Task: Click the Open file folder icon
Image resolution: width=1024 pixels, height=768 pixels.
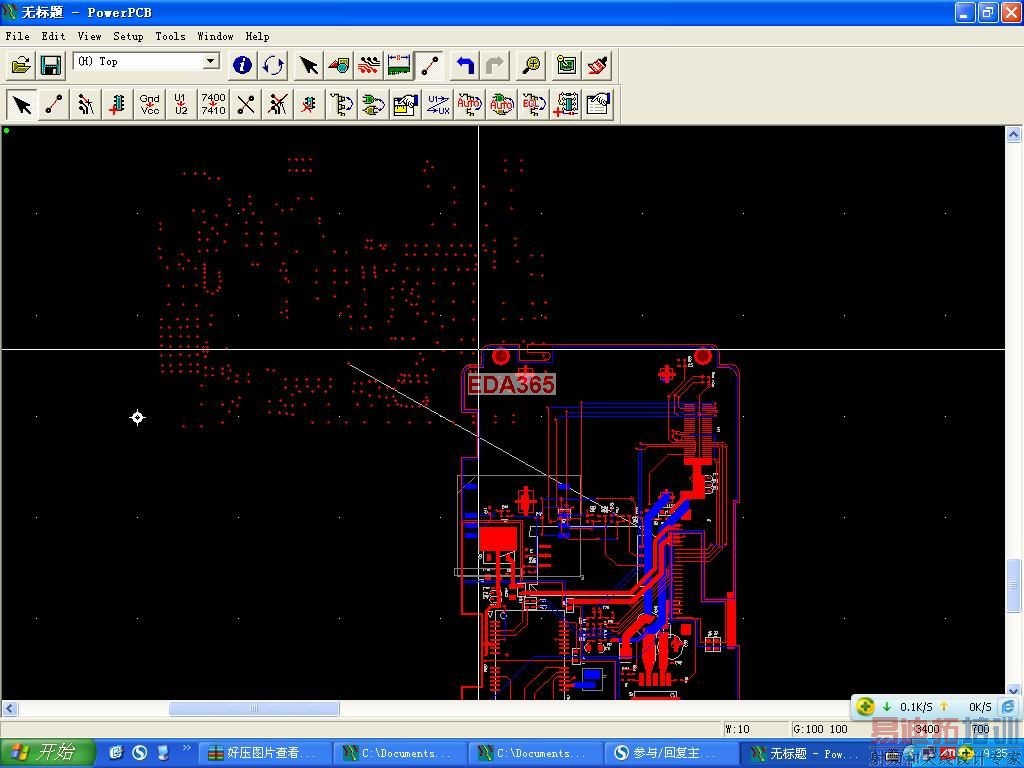Action: (x=21, y=66)
